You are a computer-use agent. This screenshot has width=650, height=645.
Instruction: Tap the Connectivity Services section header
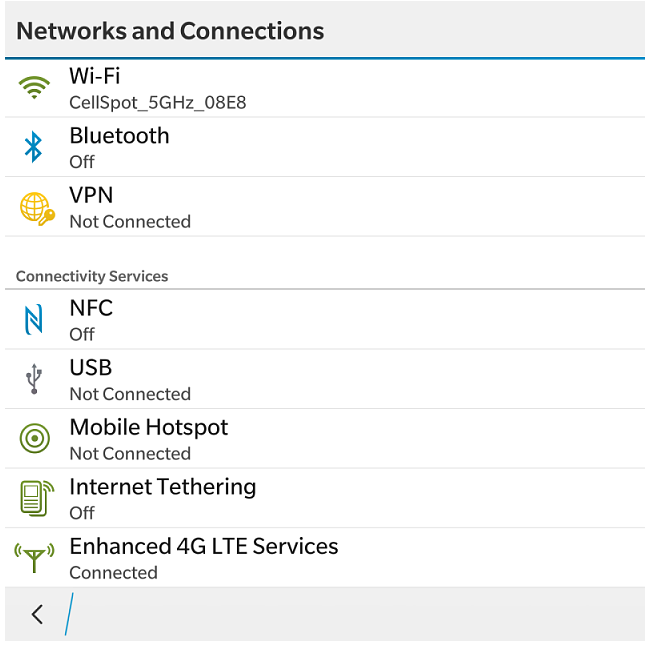point(92,276)
